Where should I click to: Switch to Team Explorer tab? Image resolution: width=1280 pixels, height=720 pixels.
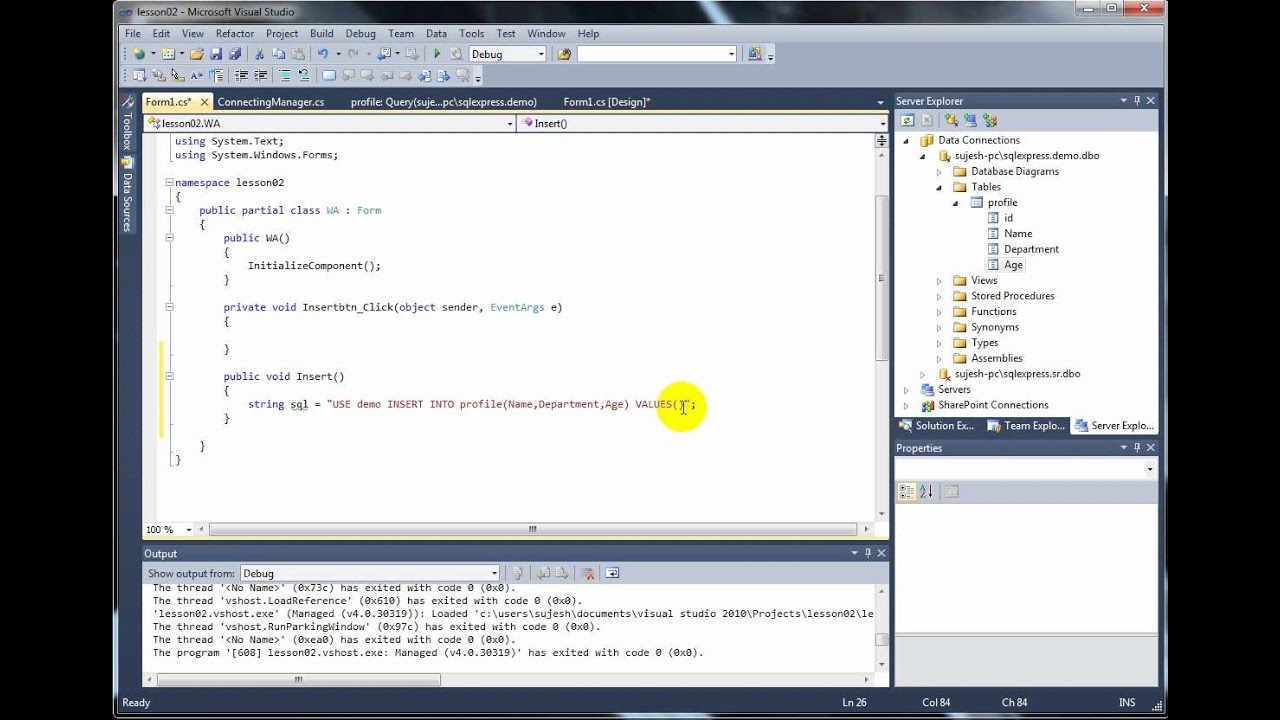1026,425
